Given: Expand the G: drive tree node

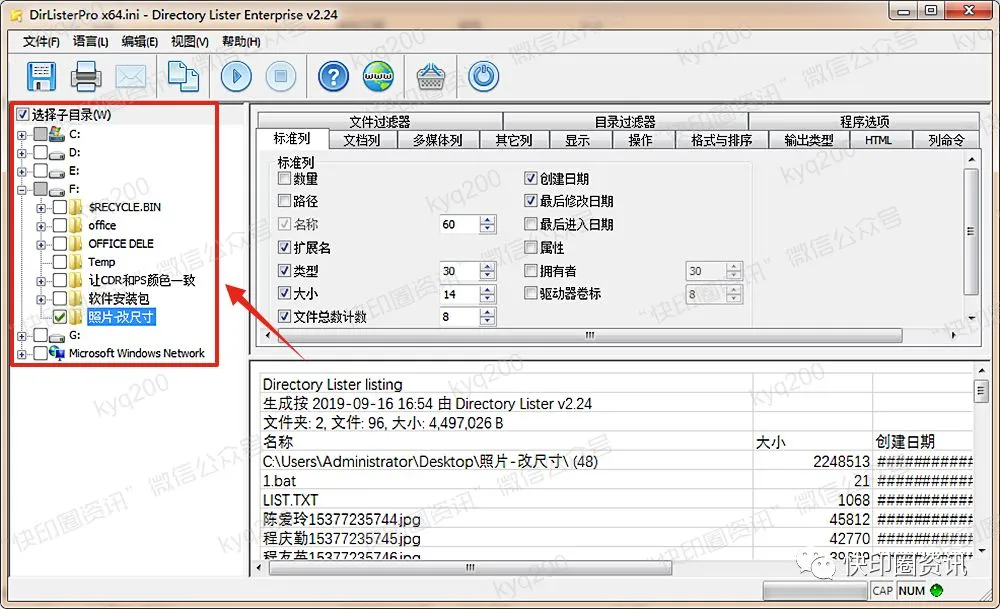Looking at the screenshot, I should (22, 336).
